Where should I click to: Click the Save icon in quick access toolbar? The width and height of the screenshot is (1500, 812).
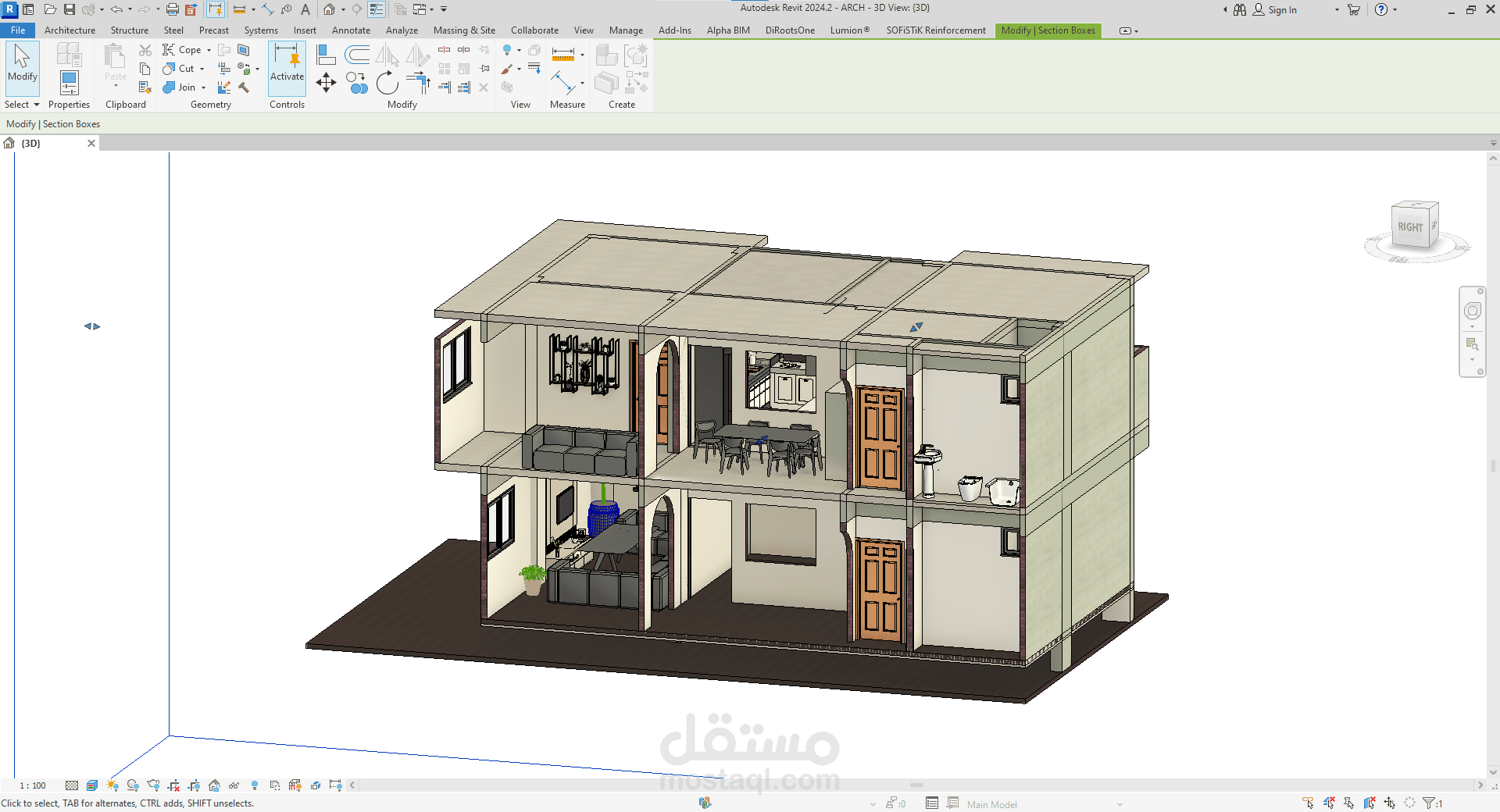tap(70, 9)
